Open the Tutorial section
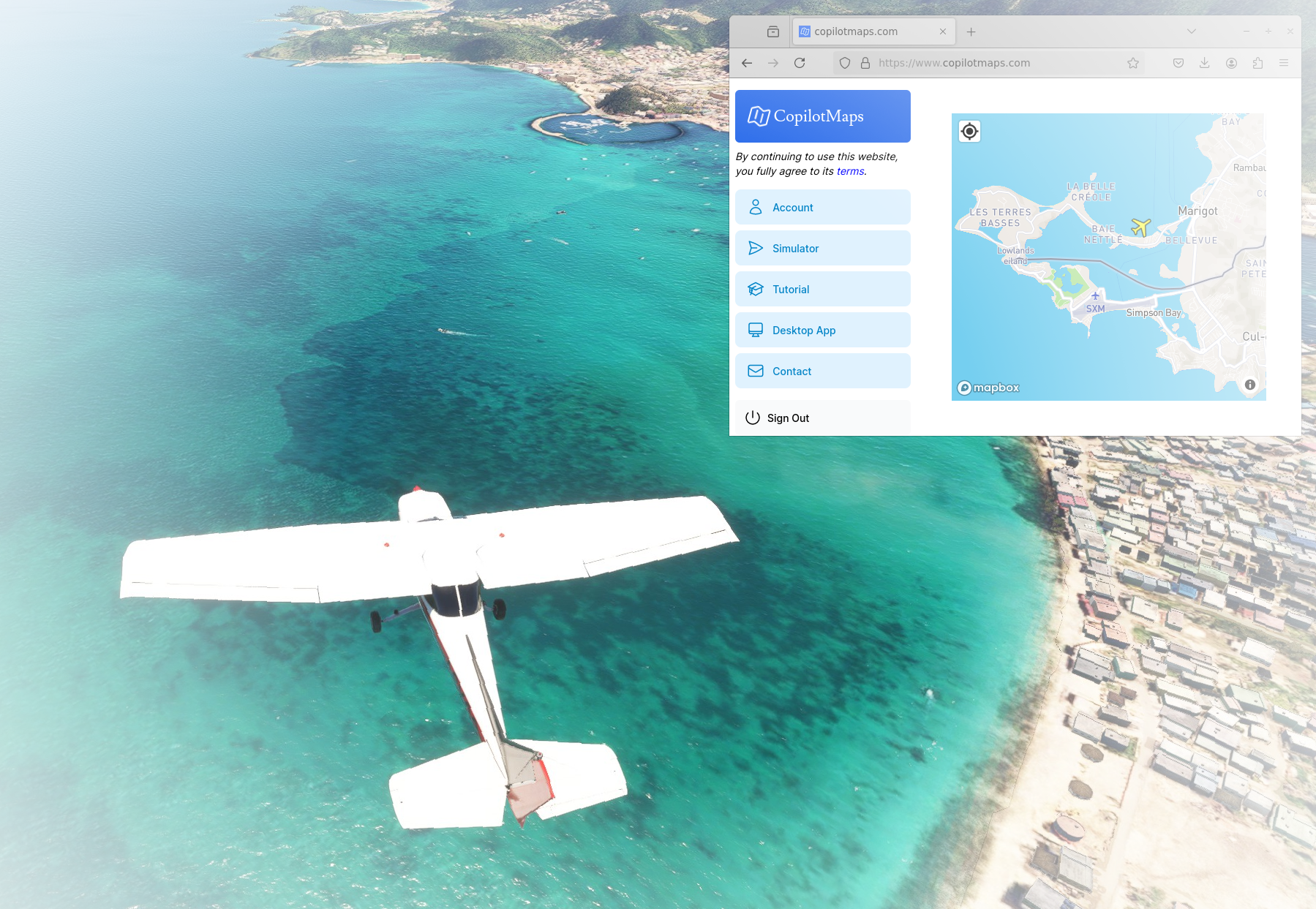 click(x=822, y=290)
